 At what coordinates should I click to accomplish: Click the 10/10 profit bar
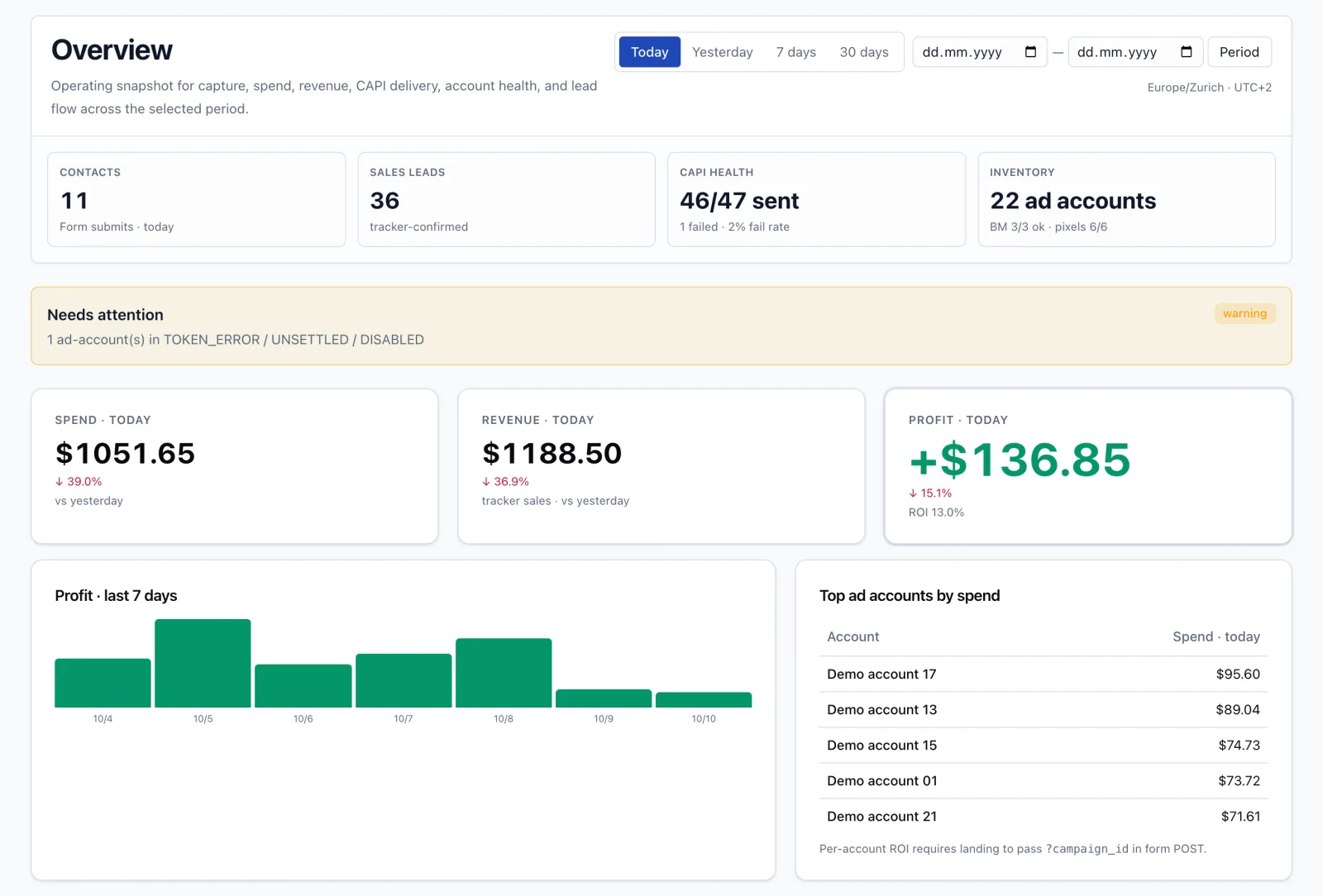click(x=704, y=700)
